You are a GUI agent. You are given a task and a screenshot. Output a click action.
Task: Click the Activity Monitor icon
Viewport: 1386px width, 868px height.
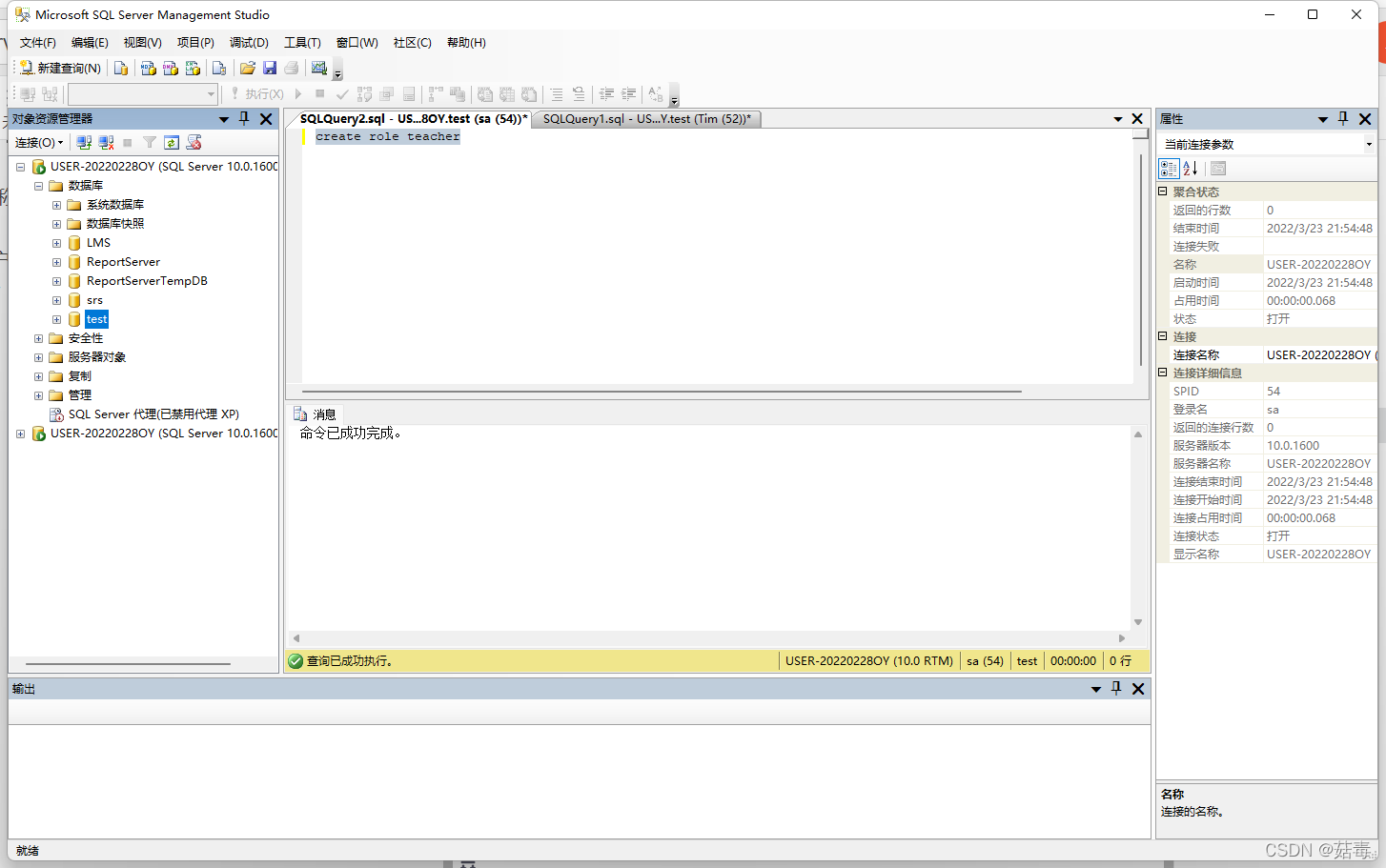click(319, 68)
